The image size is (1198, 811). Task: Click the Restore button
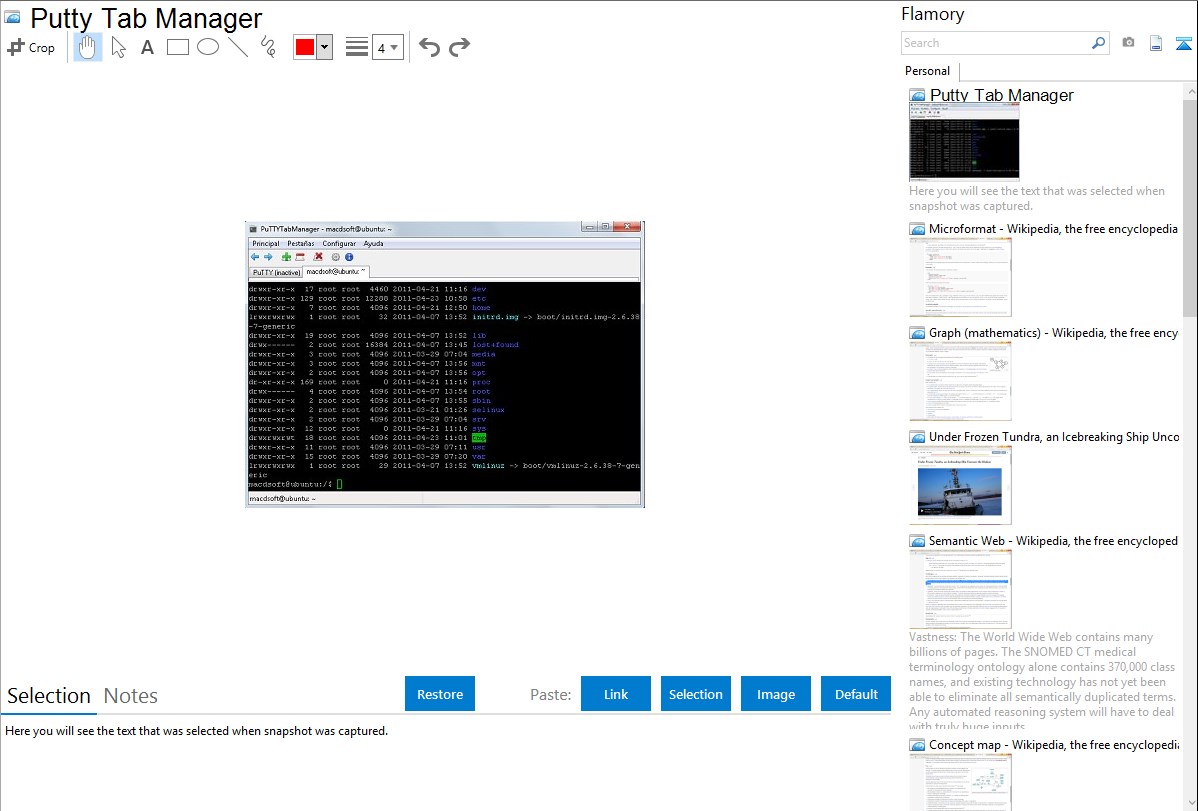440,694
